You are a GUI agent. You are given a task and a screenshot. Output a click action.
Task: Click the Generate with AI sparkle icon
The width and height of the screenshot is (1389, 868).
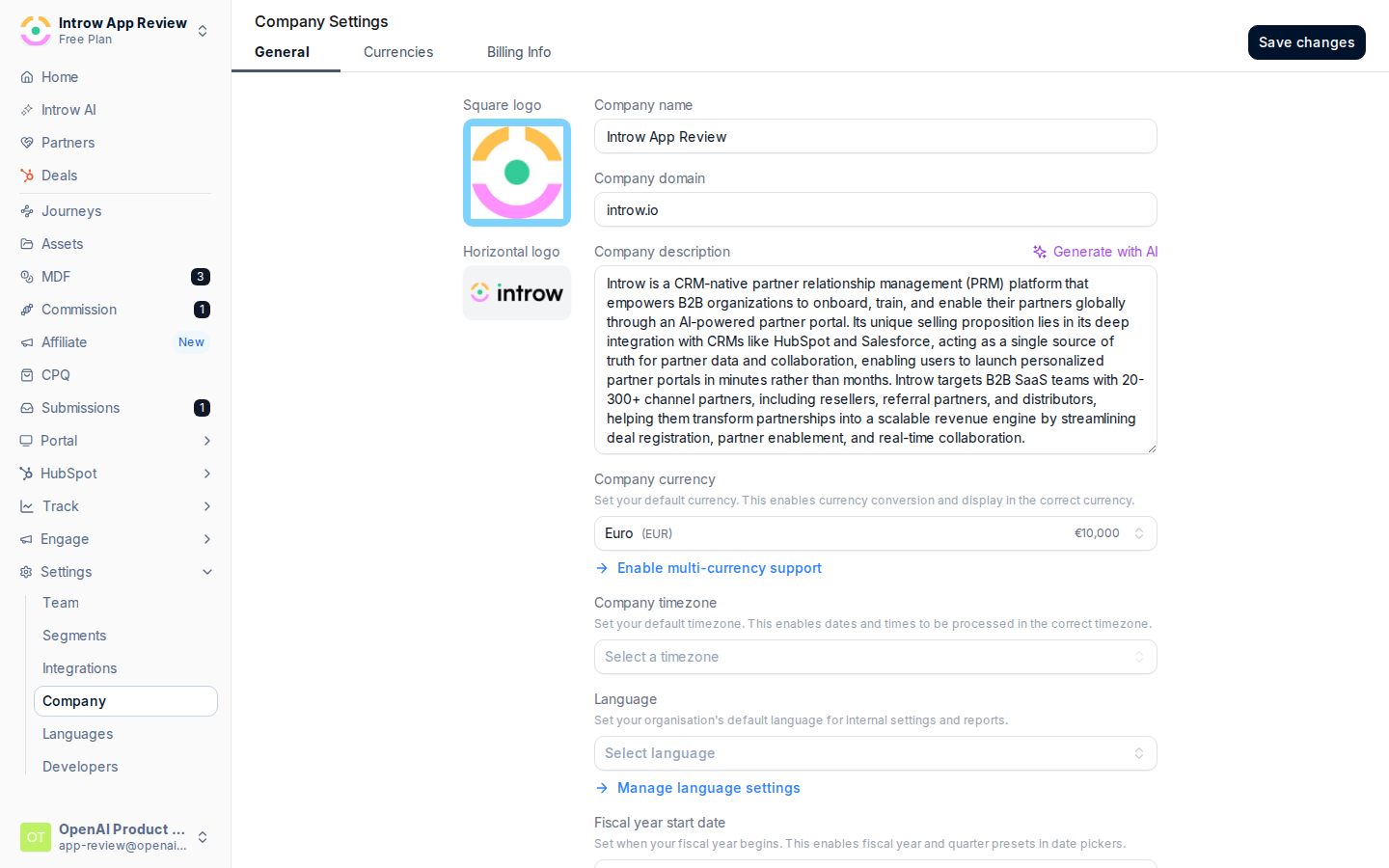coord(1040,252)
